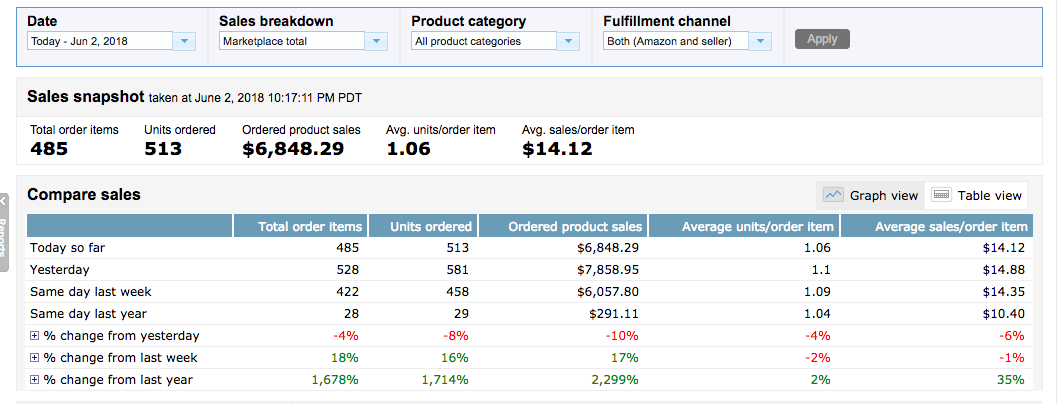The height and width of the screenshot is (404, 1057).
Task: Click the '-10%' sales change value
Action: [624, 336]
